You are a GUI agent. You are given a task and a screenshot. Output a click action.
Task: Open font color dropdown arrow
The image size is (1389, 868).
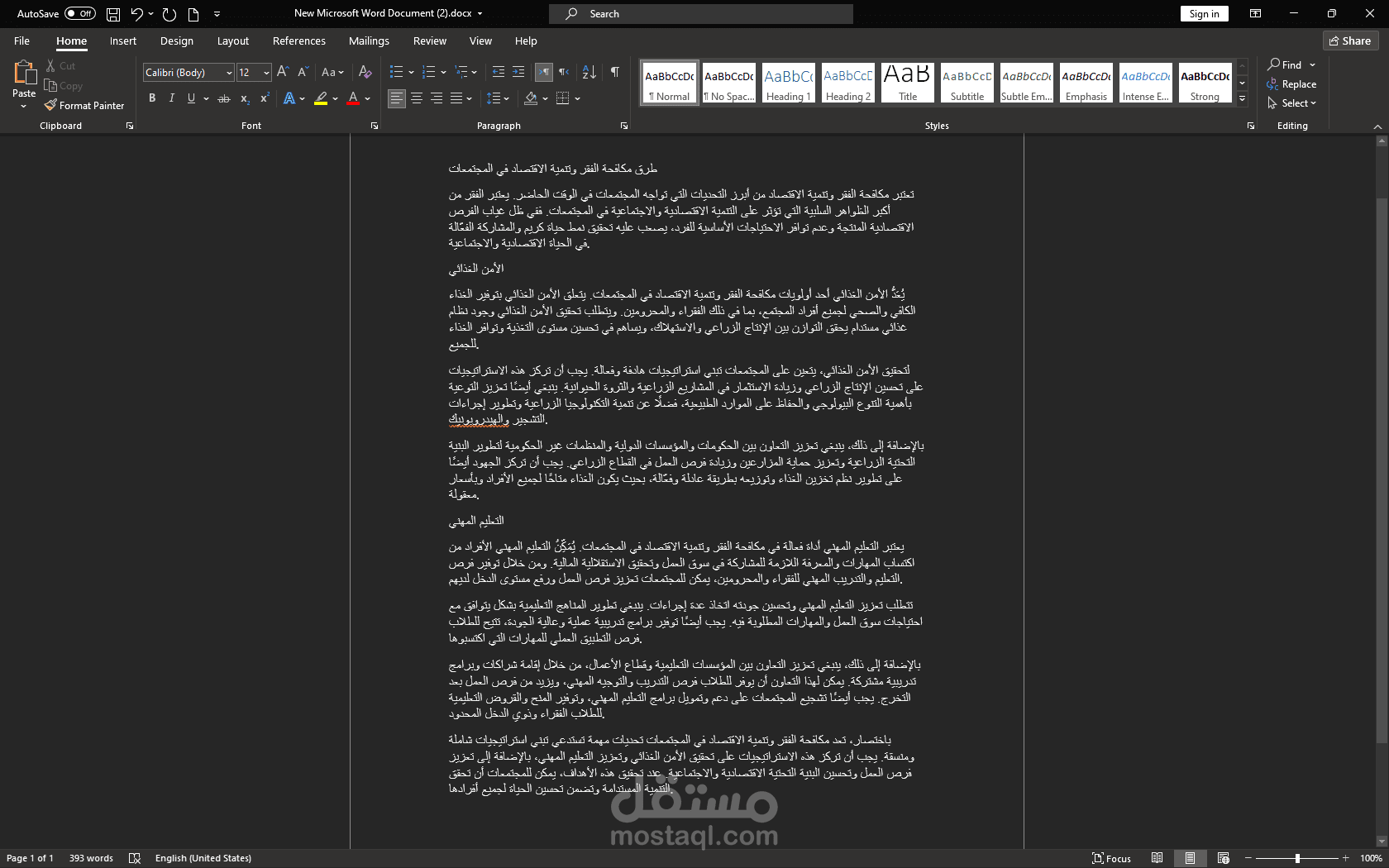pos(368,98)
